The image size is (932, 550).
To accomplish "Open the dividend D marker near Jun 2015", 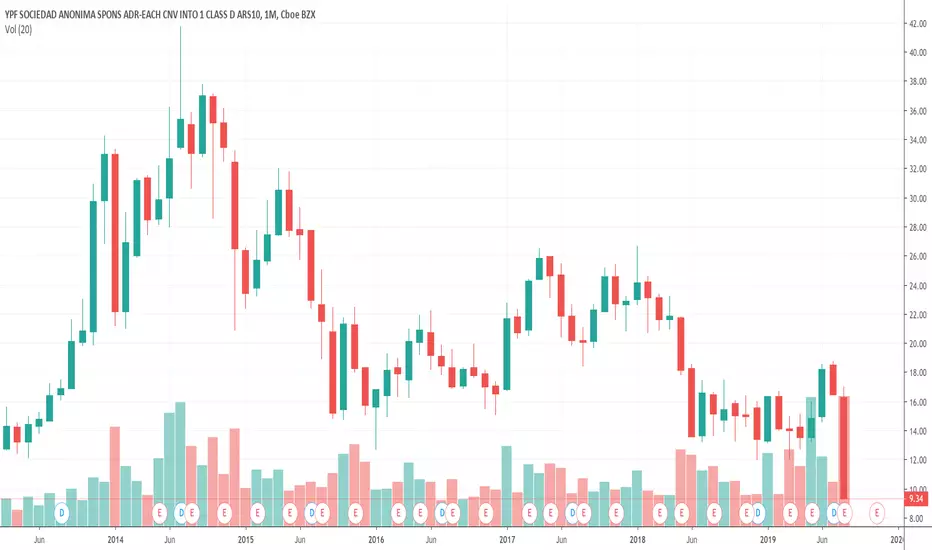I will point(311,513).
